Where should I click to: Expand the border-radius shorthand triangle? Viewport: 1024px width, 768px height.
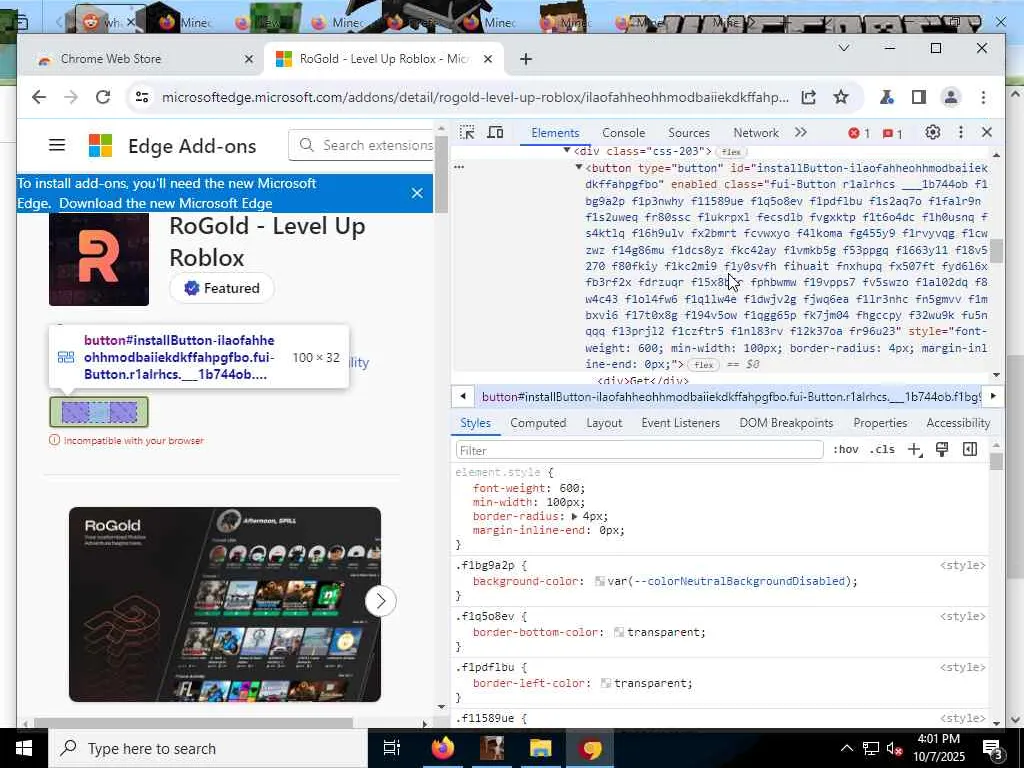tap(574, 516)
